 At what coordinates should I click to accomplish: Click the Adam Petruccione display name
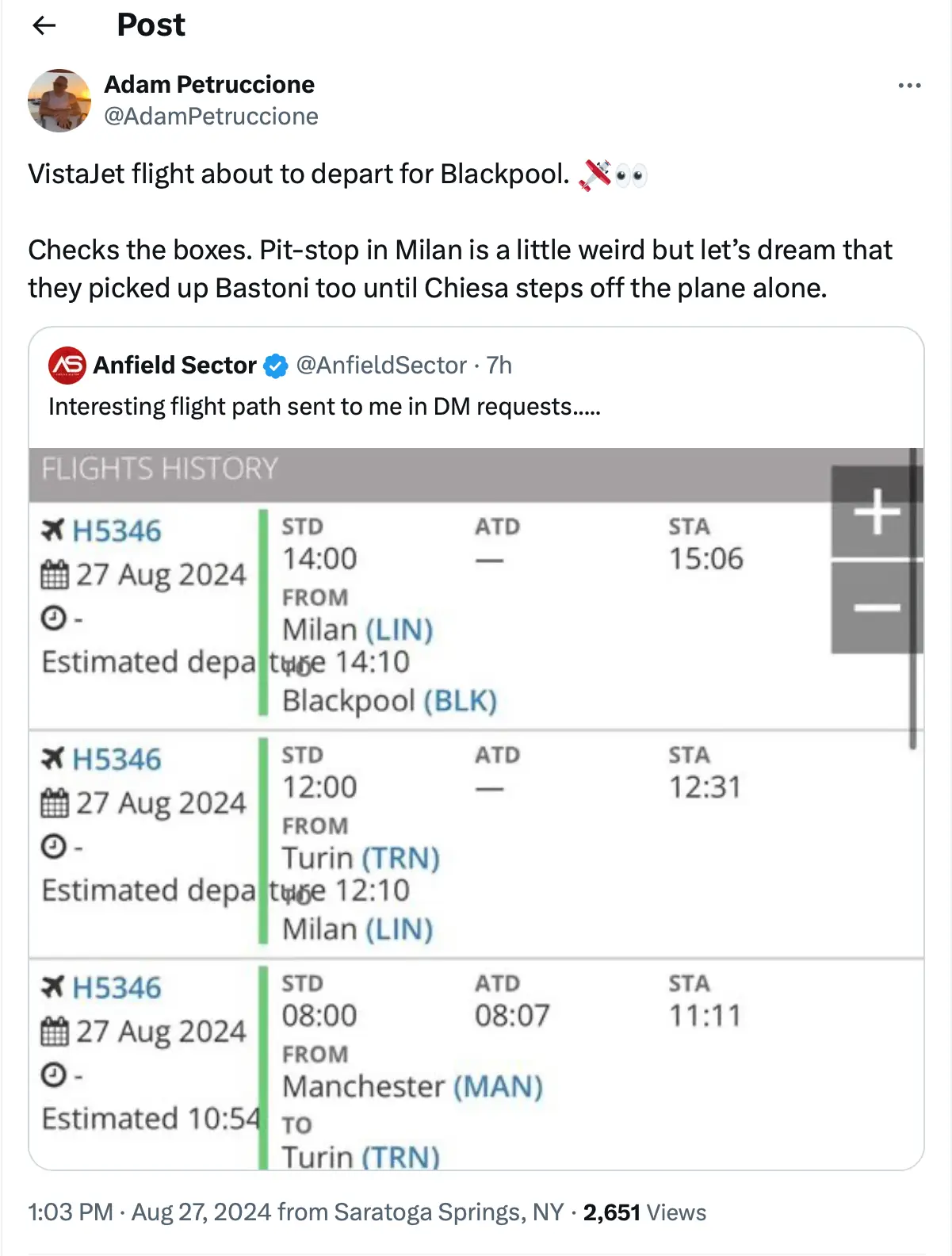pos(209,84)
